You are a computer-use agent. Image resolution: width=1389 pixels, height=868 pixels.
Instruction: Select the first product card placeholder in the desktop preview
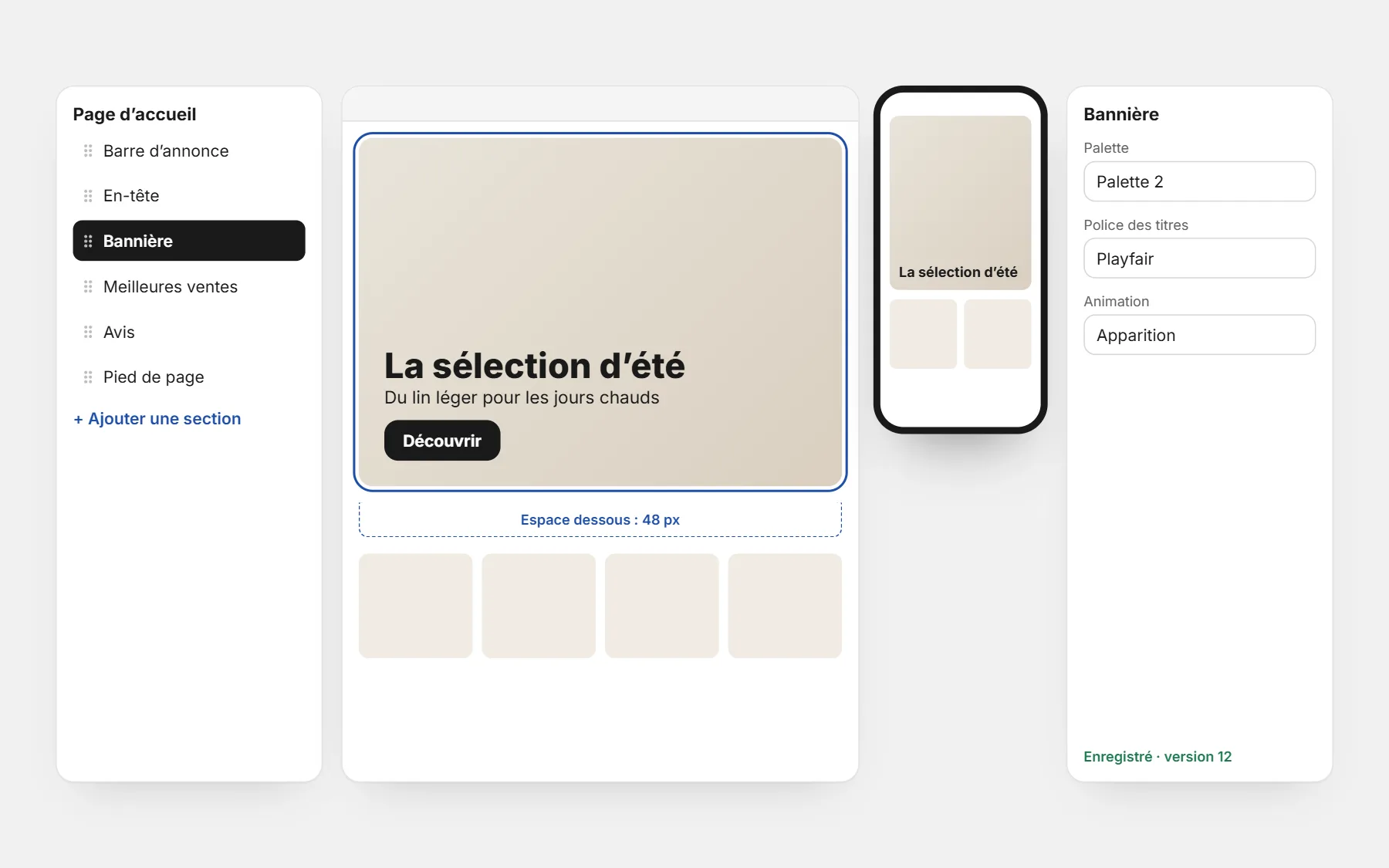pyautogui.click(x=416, y=606)
